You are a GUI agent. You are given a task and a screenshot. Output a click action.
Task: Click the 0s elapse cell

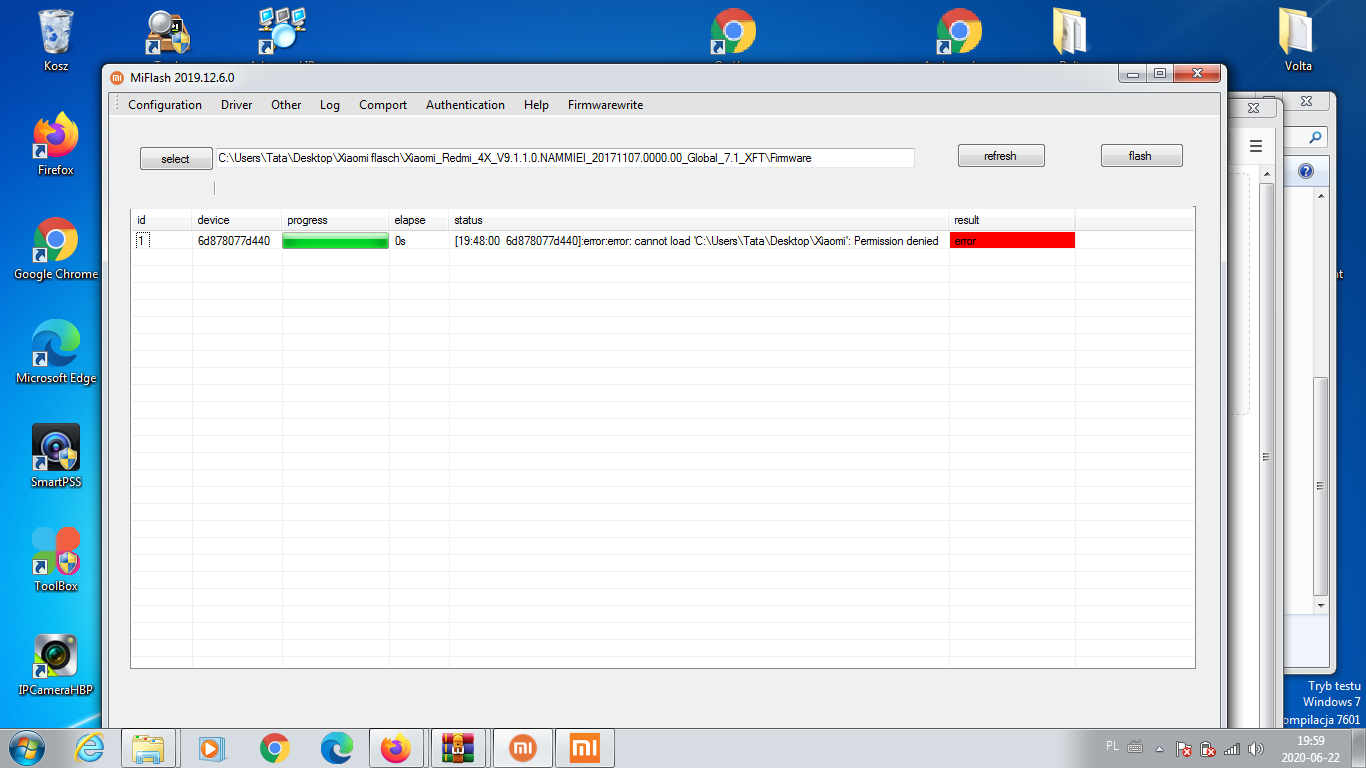tap(420, 241)
